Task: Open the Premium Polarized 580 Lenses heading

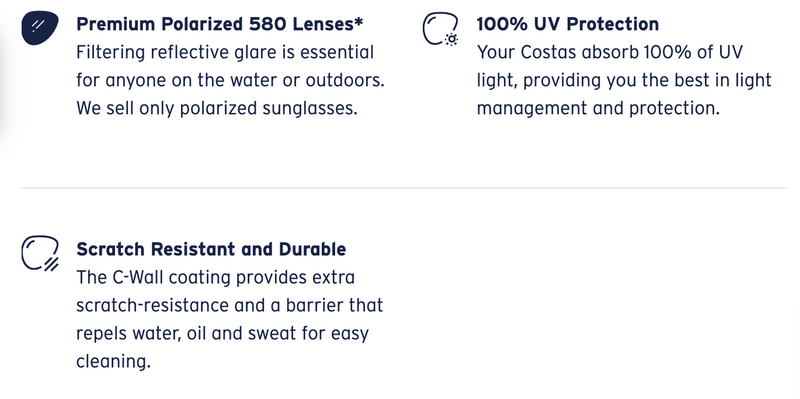Action: tap(220, 23)
